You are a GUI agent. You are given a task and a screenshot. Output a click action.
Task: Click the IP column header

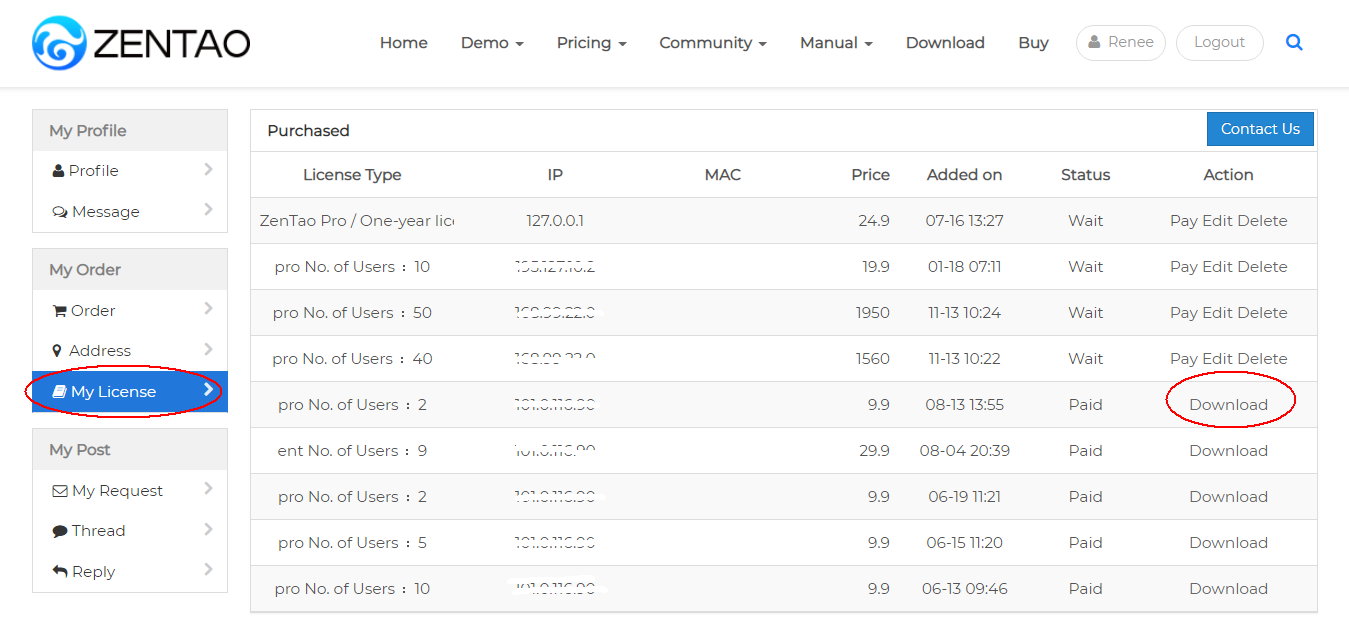tap(555, 175)
